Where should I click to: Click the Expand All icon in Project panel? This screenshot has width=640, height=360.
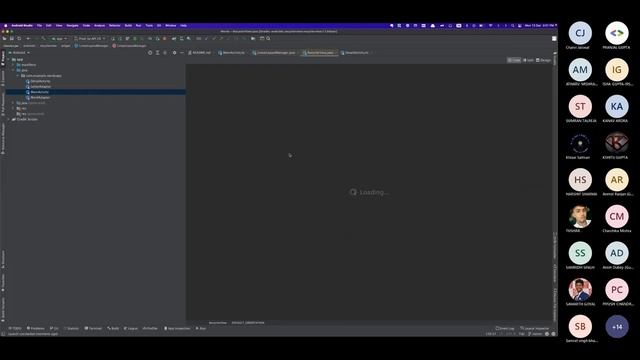(x=158, y=53)
